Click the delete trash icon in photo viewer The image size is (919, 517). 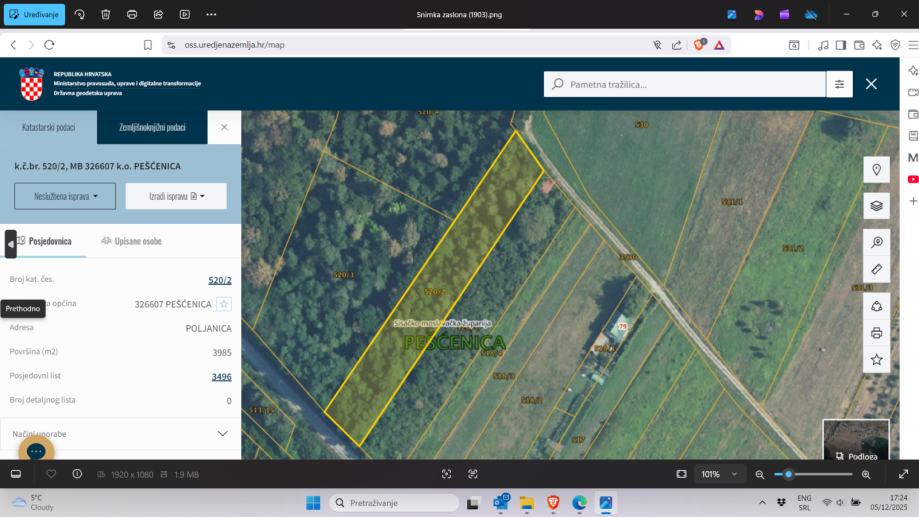[106, 15]
